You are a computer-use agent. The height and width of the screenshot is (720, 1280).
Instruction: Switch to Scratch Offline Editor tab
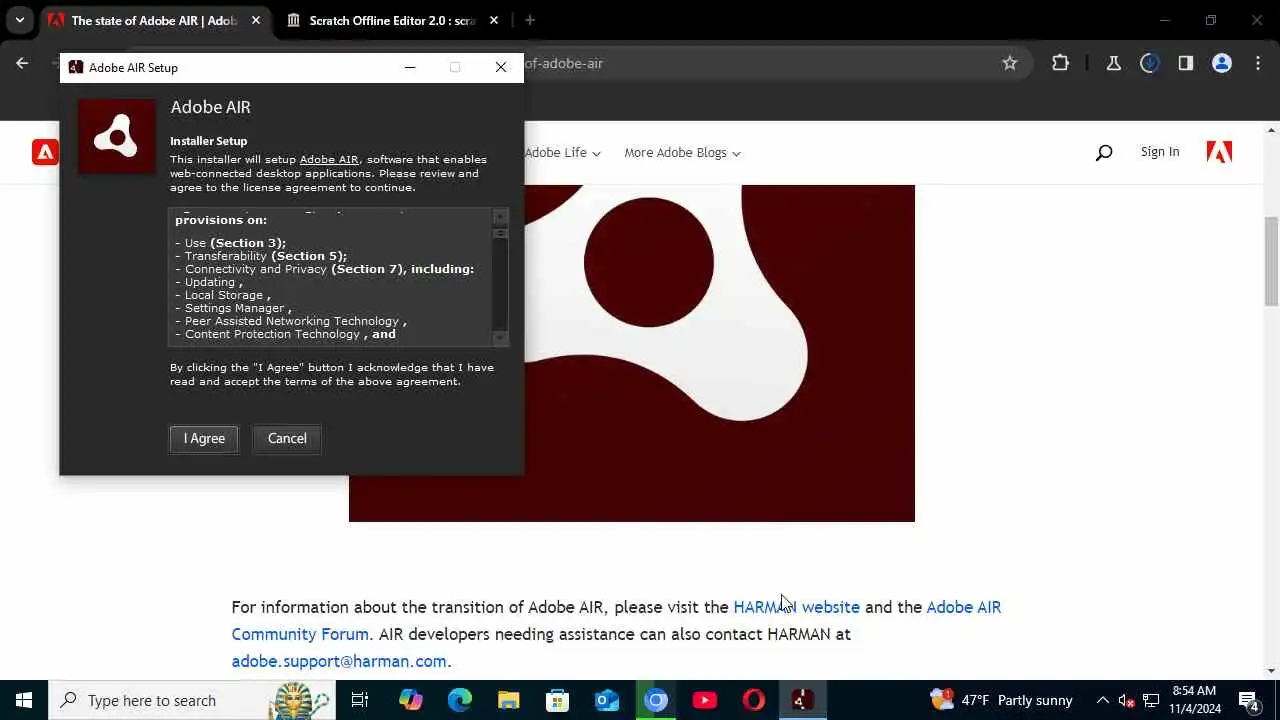(392, 20)
